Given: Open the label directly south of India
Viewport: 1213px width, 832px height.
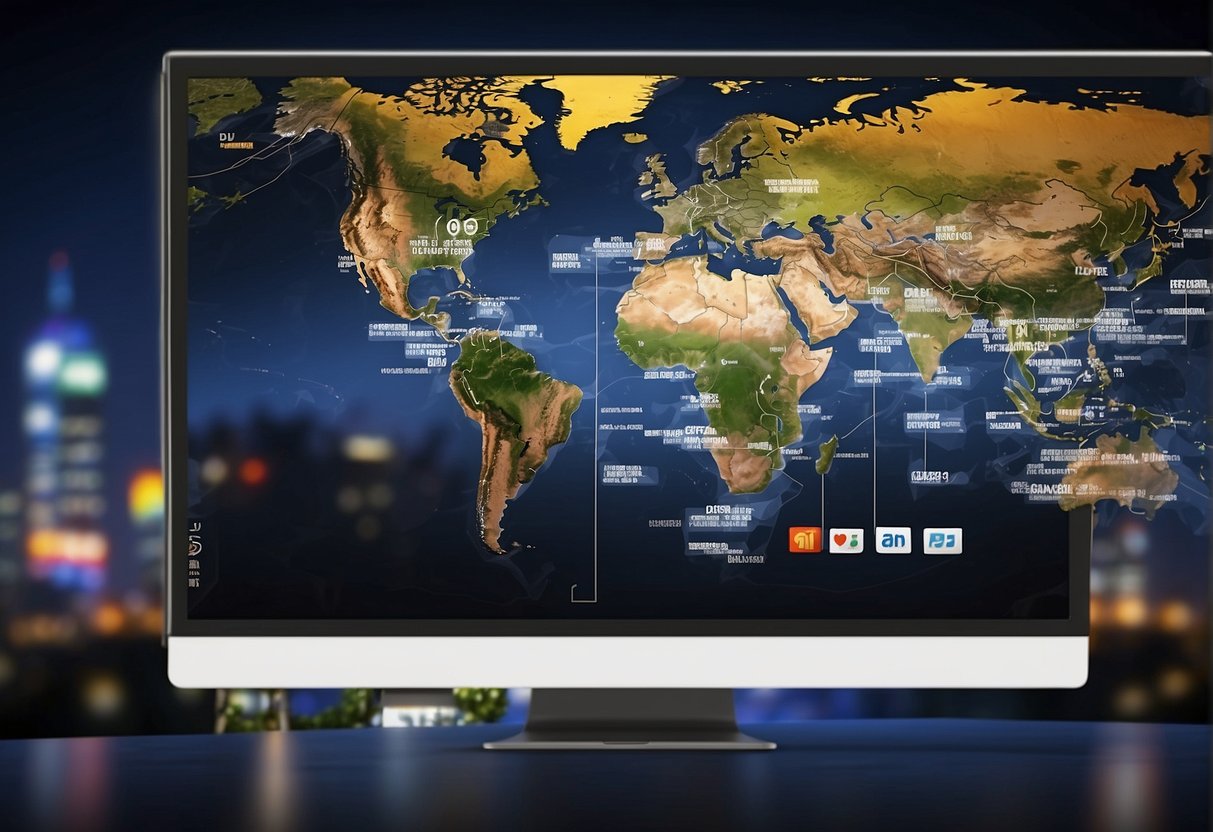Looking at the screenshot, I should click(930, 420).
